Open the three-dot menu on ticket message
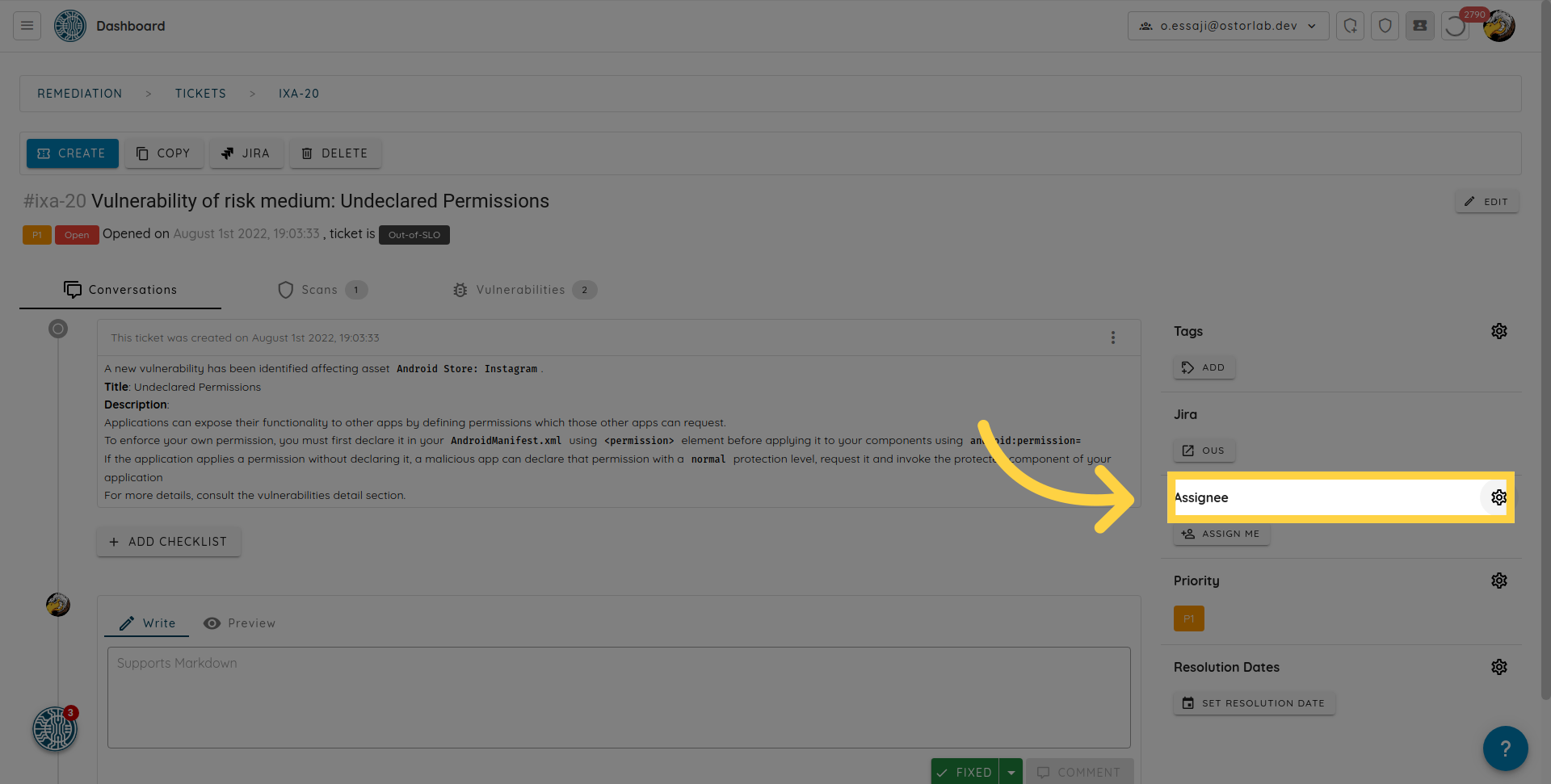Viewport: 1551px width, 784px height. 1112,337
